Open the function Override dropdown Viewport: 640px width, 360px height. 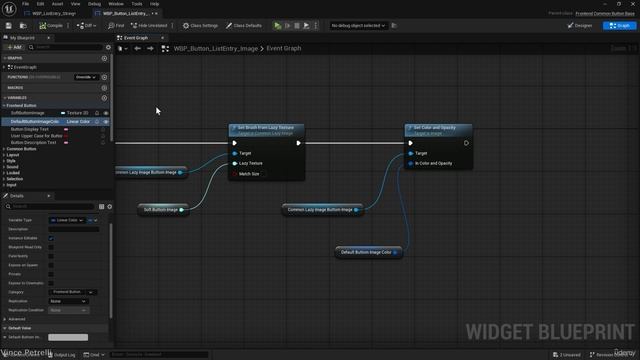coord(86,77)
